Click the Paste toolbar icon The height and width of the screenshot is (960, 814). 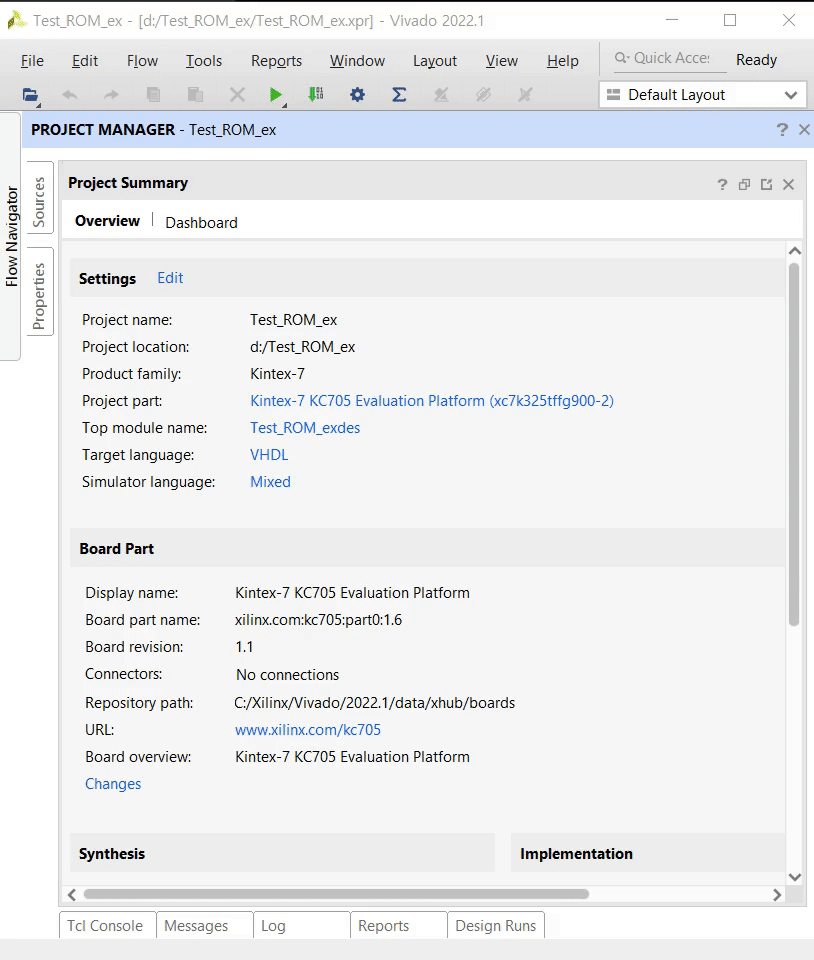195,95
